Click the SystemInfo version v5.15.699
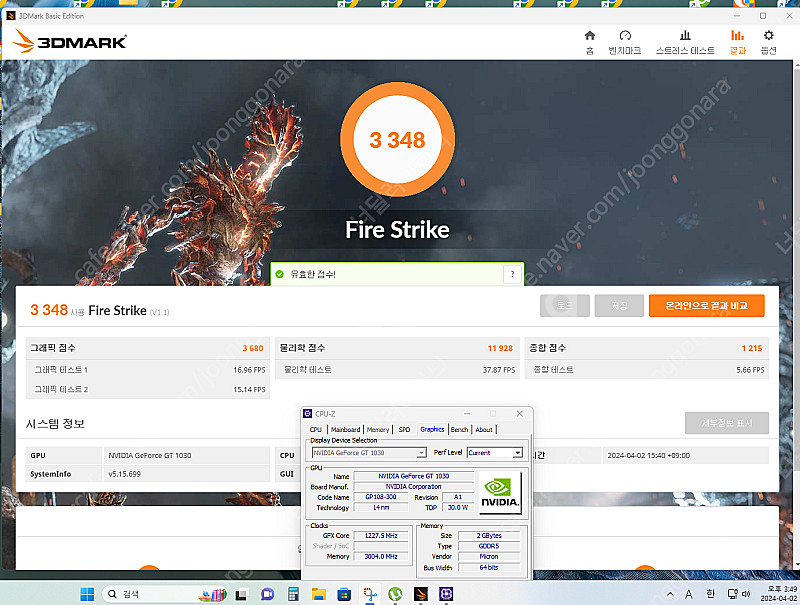The image size is (800, 605). pyautogui.click(x=124, y=474)
